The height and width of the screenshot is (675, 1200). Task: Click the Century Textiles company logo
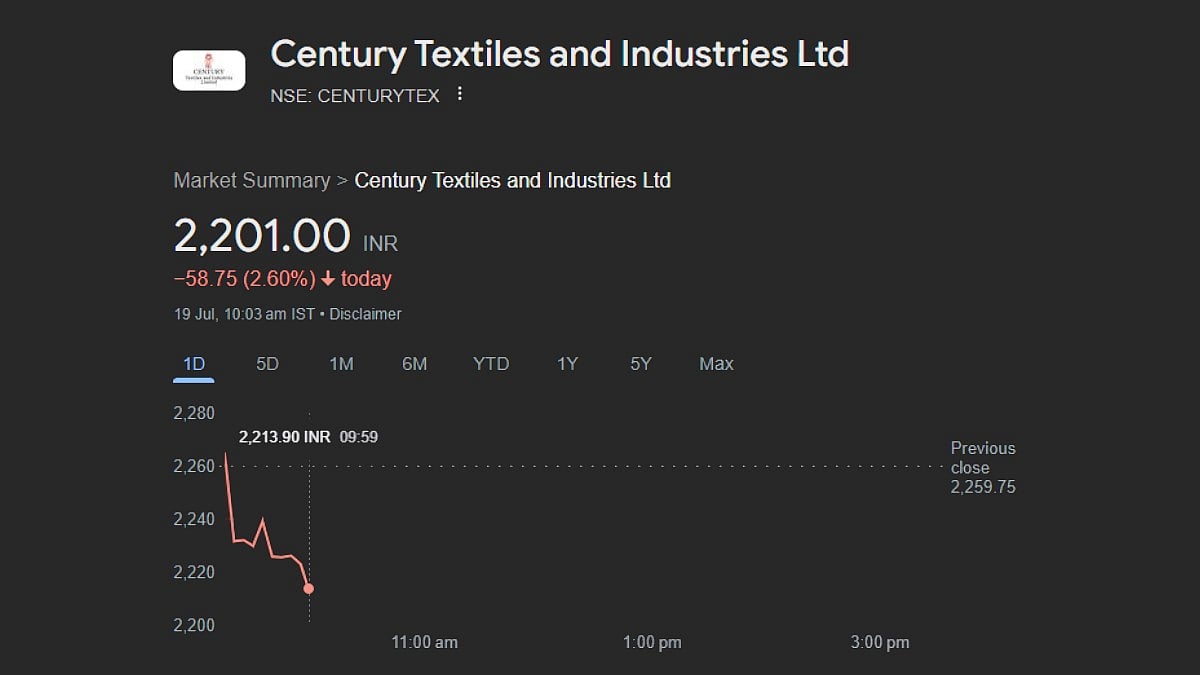209,70
